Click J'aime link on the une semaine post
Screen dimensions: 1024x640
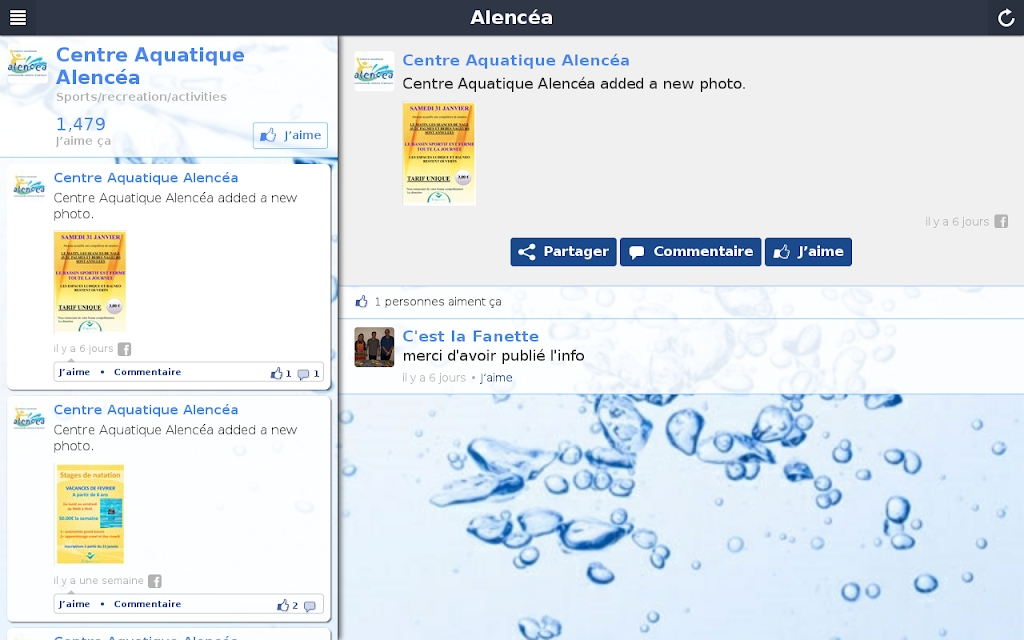[x=74, y=604]
